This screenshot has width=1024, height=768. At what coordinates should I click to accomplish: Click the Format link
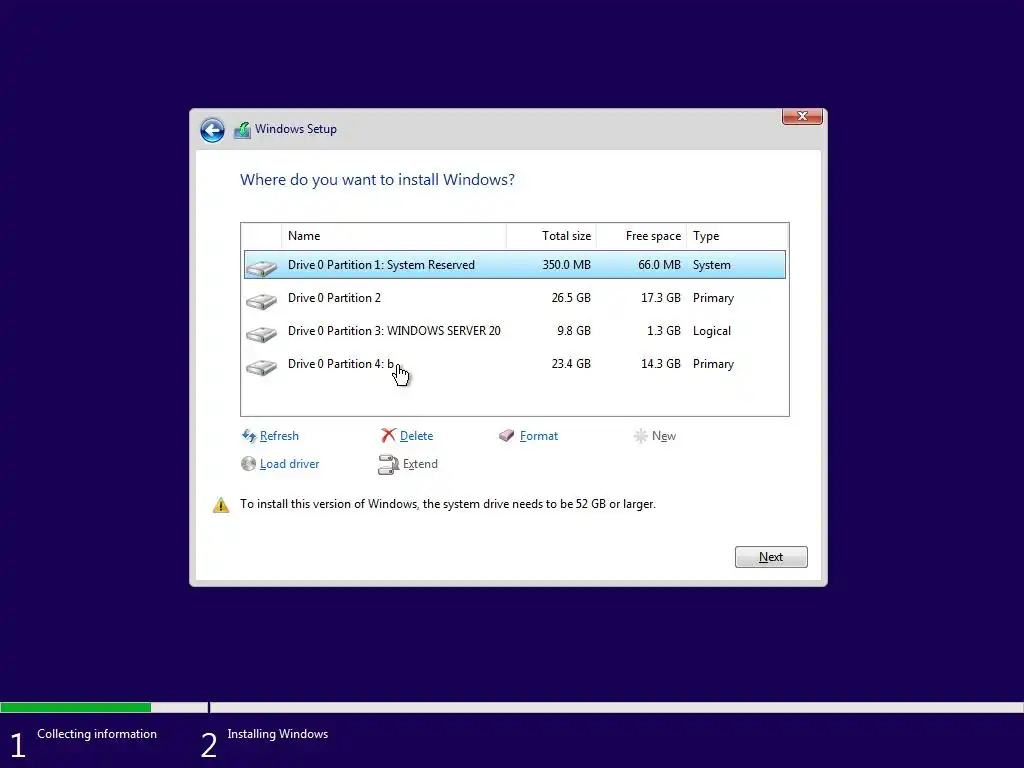[x=539, y=436]
